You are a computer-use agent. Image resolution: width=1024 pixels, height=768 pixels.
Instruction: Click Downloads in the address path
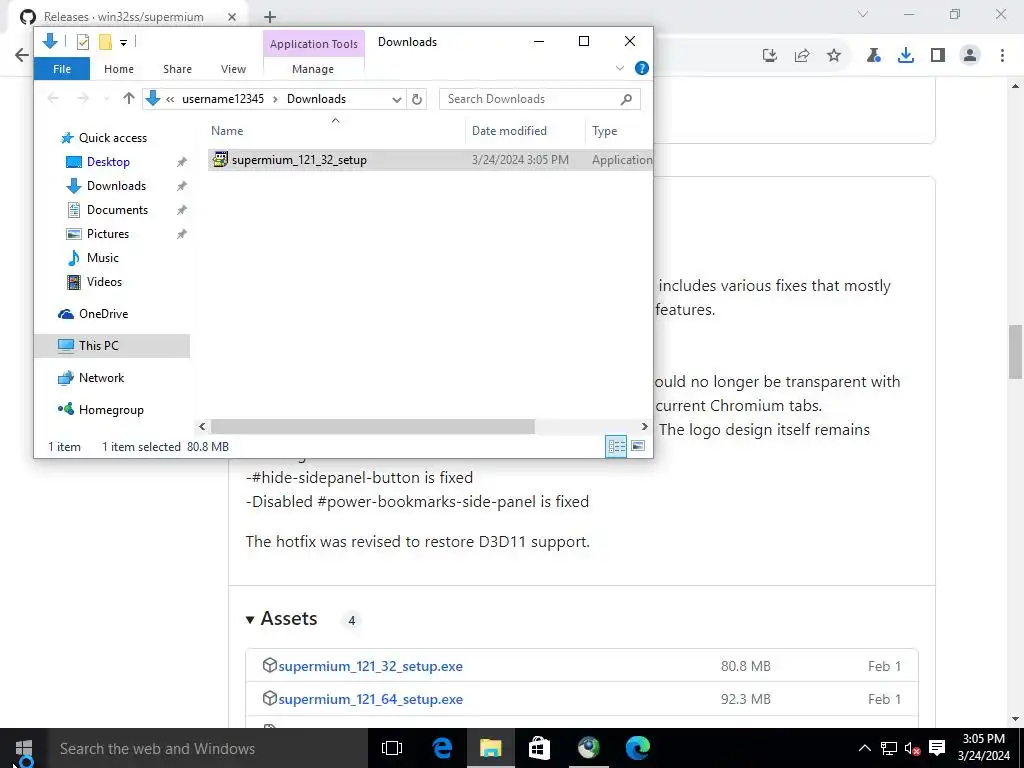316,99
